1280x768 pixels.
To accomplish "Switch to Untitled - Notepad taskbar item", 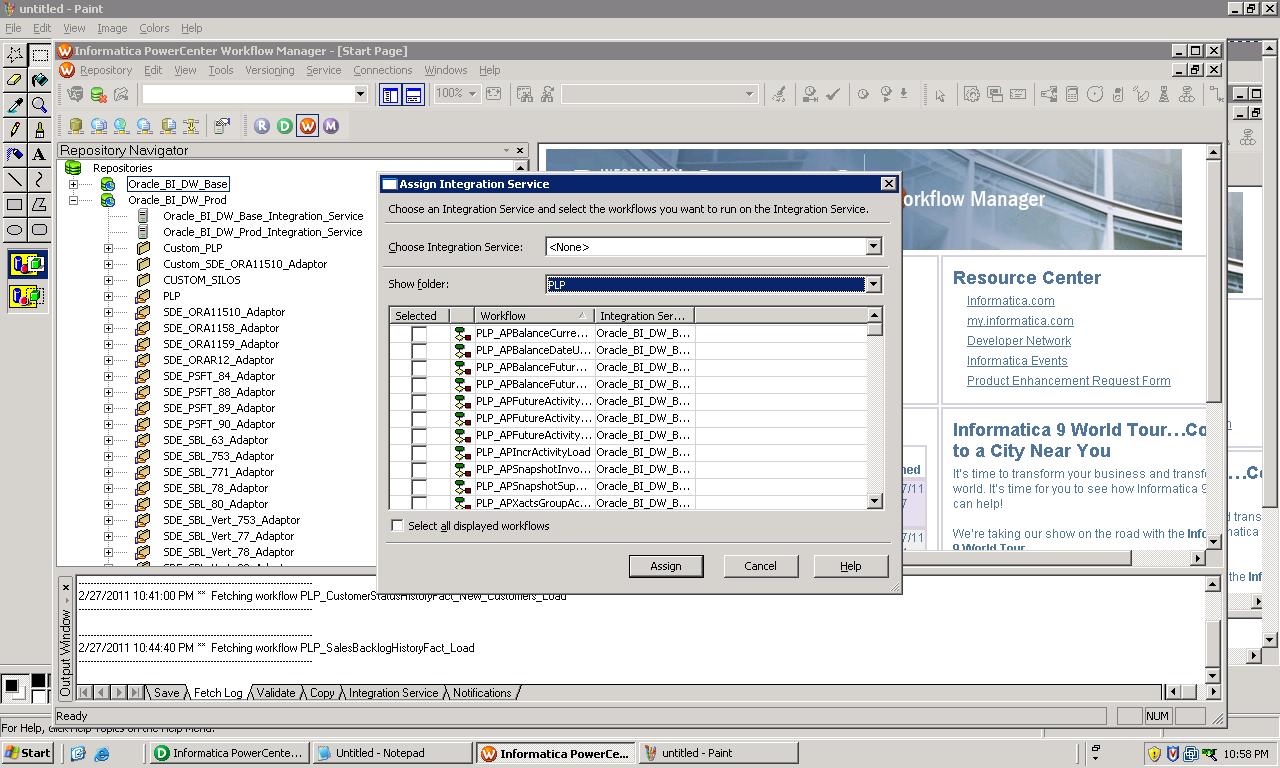I will coord(392,753).
